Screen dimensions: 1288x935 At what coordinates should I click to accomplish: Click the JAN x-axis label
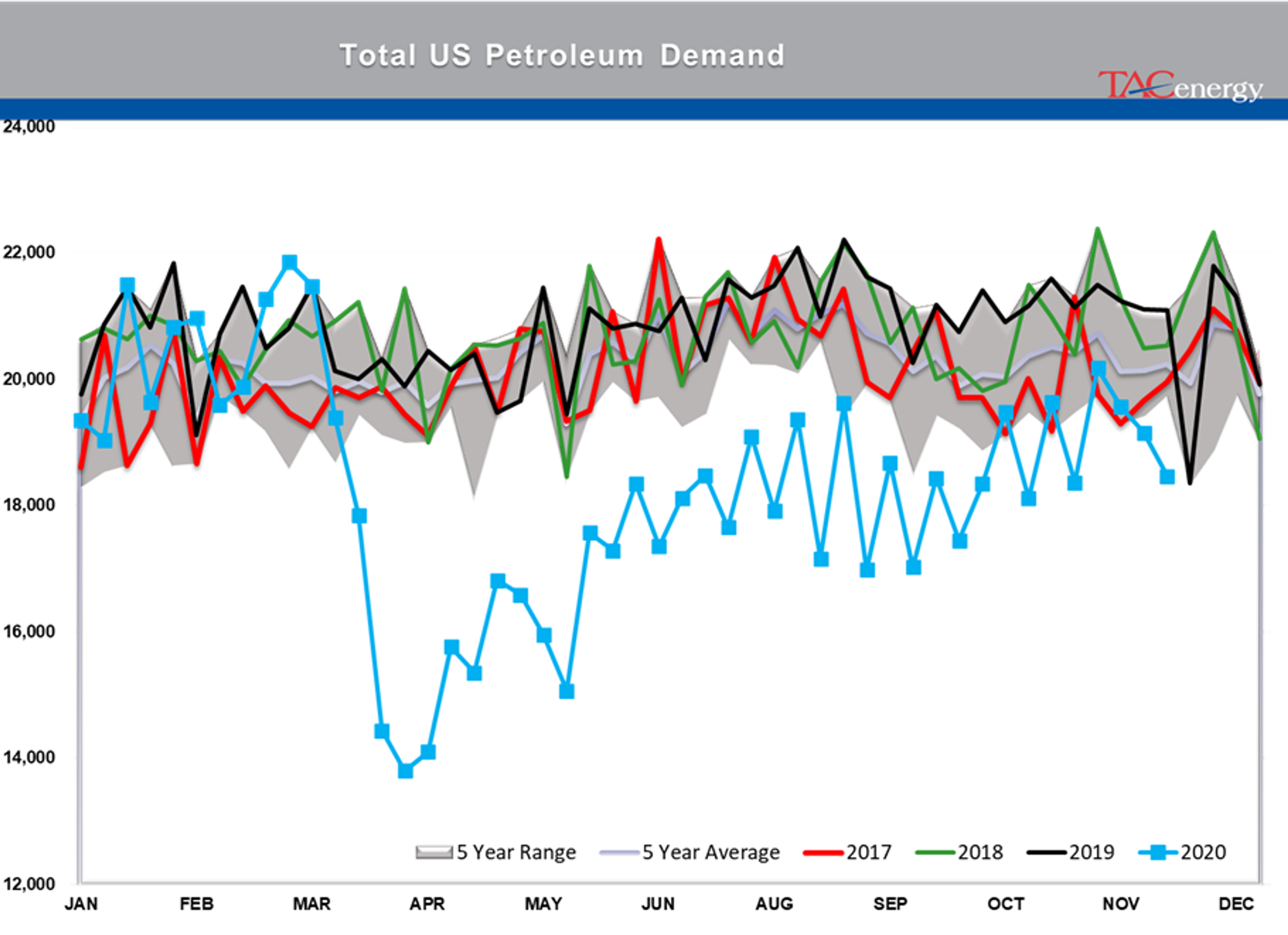[81, 904]
